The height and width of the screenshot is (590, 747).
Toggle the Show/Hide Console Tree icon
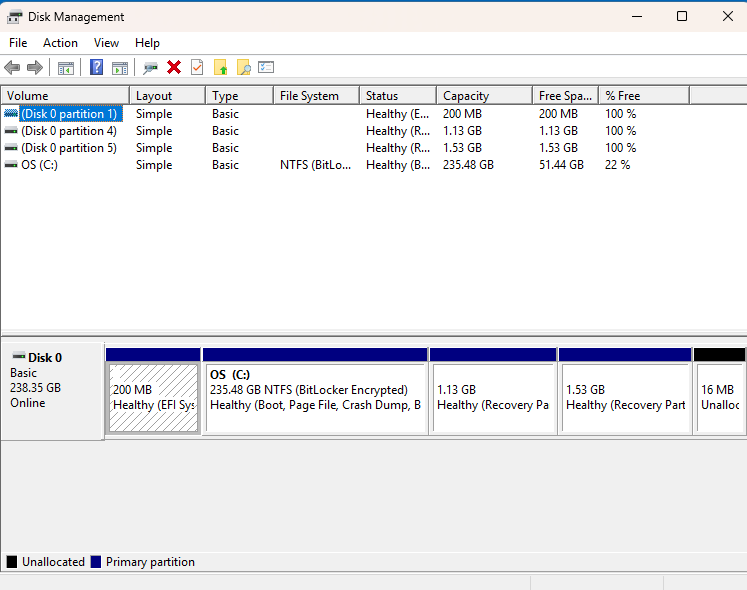pos(66,68)
